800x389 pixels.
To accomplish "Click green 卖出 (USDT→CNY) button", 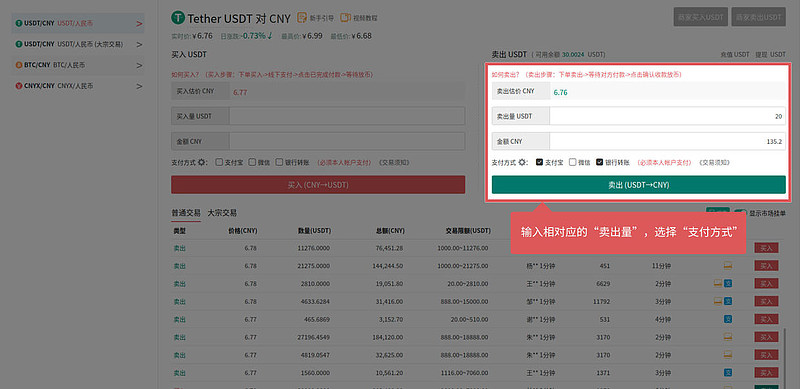I will point(638,185).
